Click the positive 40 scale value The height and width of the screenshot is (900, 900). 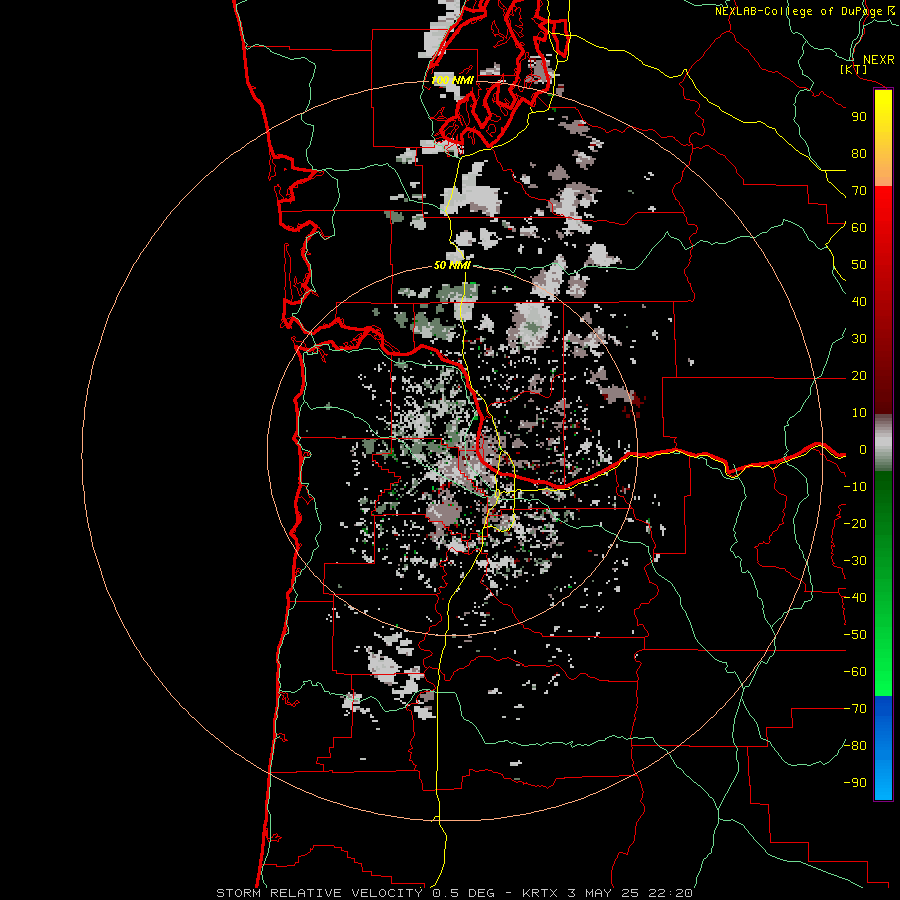pos(859,301)
